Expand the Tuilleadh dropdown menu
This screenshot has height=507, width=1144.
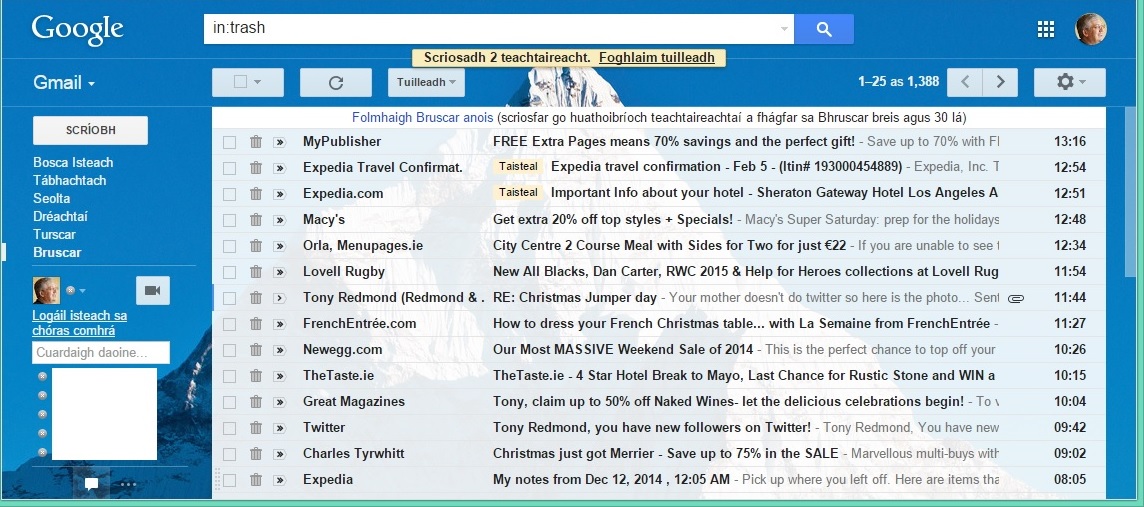426,83
